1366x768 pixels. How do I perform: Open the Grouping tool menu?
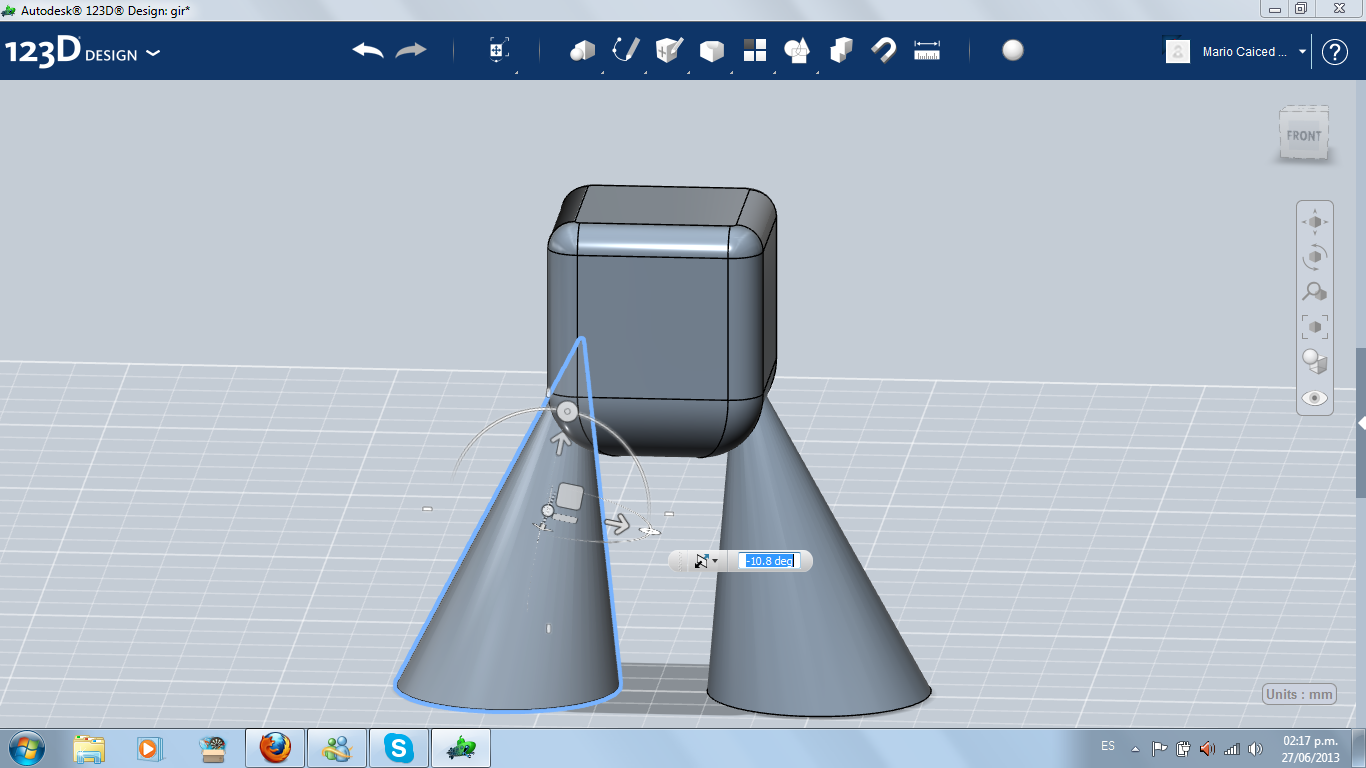point(797,50)
